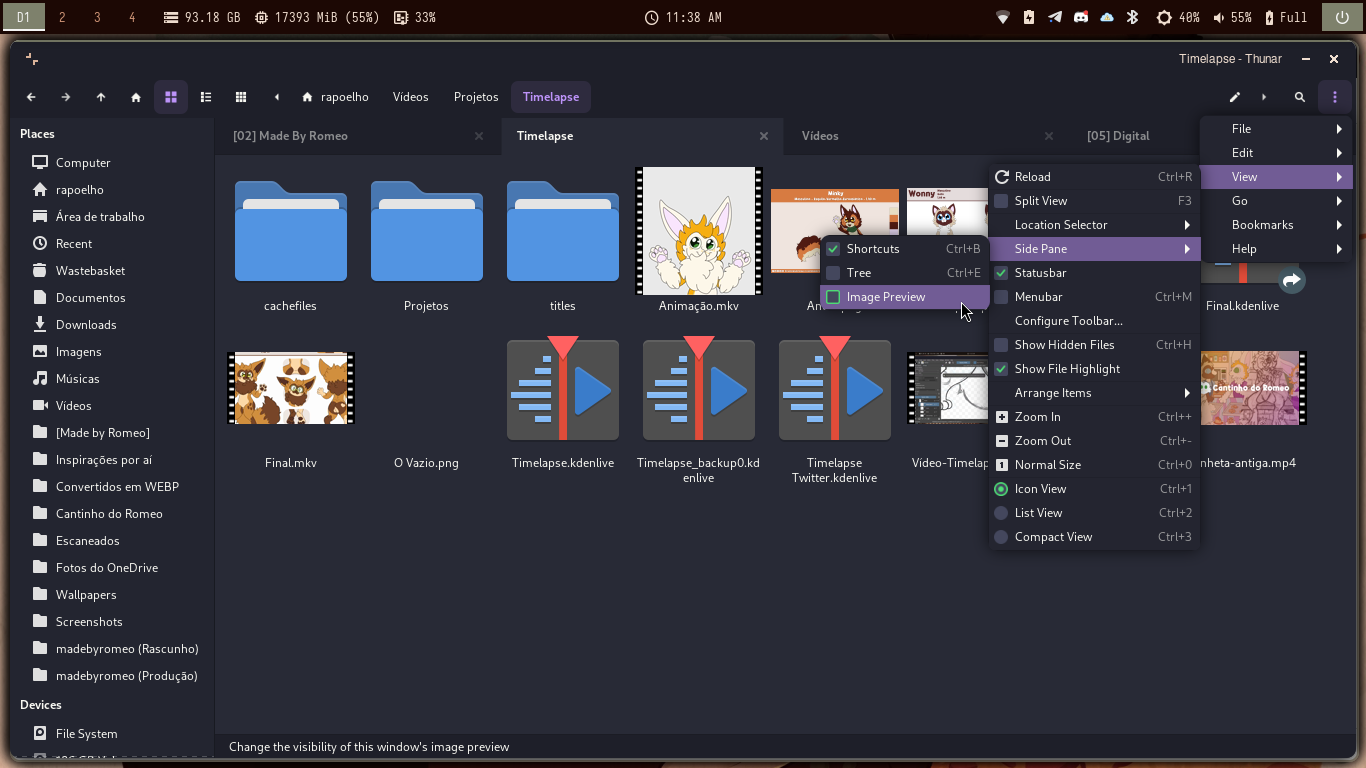Click the pencil edit location icon

[1235, 97]
